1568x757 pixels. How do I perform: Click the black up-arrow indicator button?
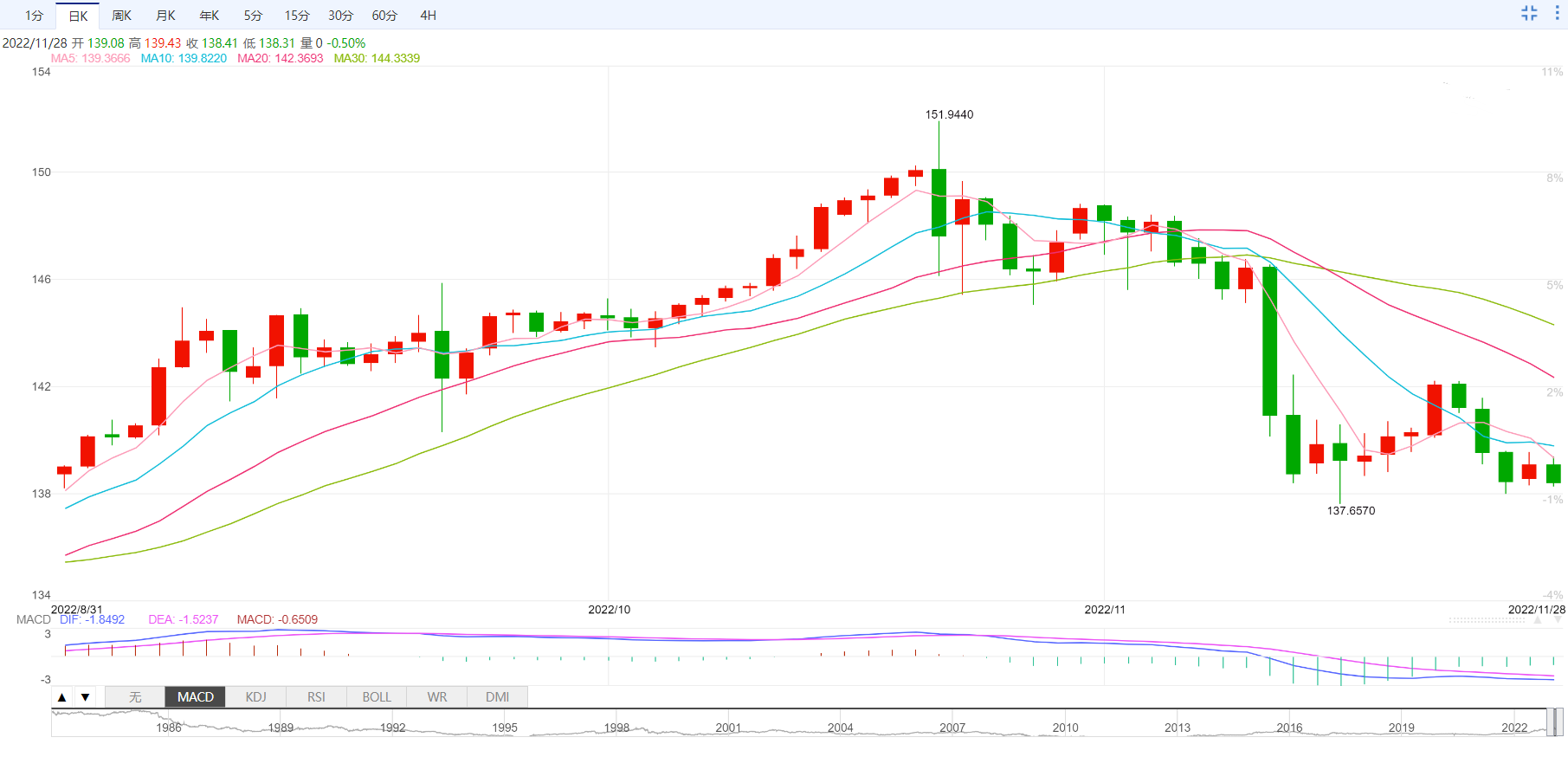click(x=61, y=697)
